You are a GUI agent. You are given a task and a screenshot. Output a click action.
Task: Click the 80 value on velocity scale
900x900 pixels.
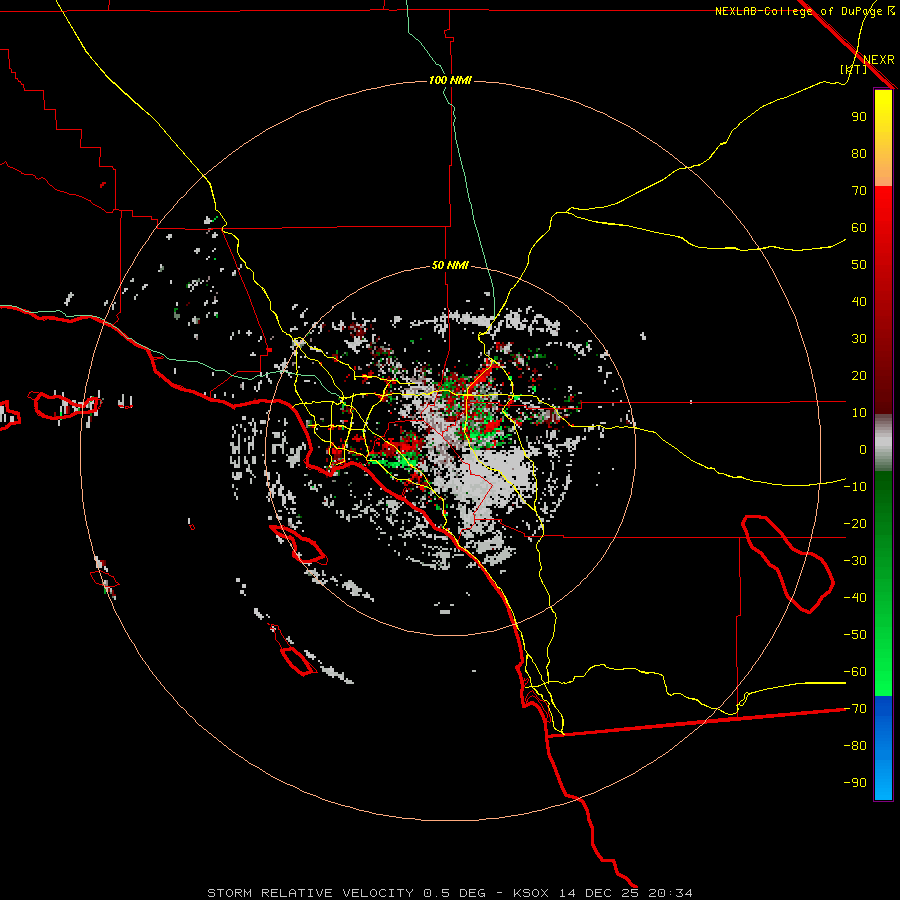(859, 154)
